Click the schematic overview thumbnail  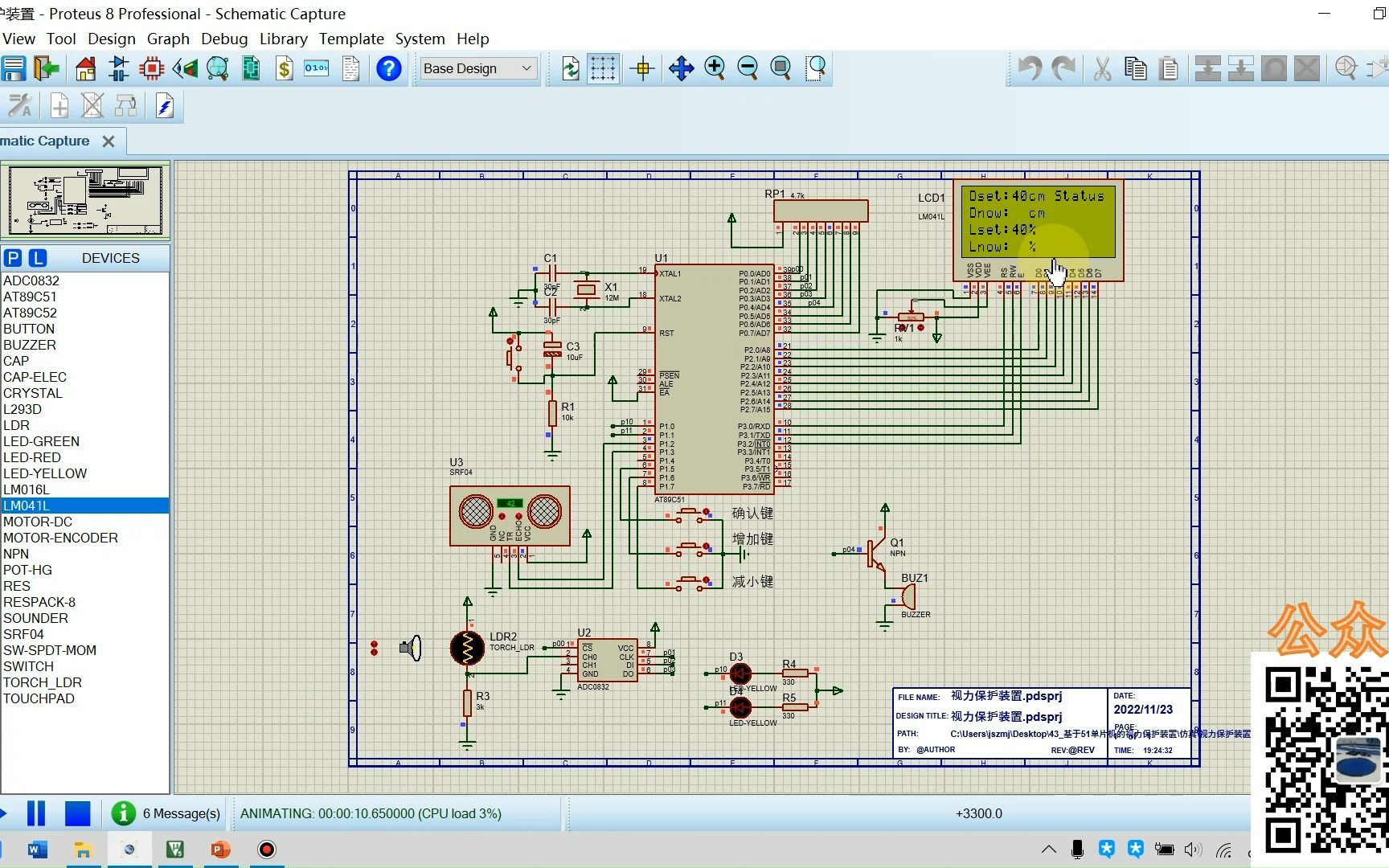[x=85, y=201]
